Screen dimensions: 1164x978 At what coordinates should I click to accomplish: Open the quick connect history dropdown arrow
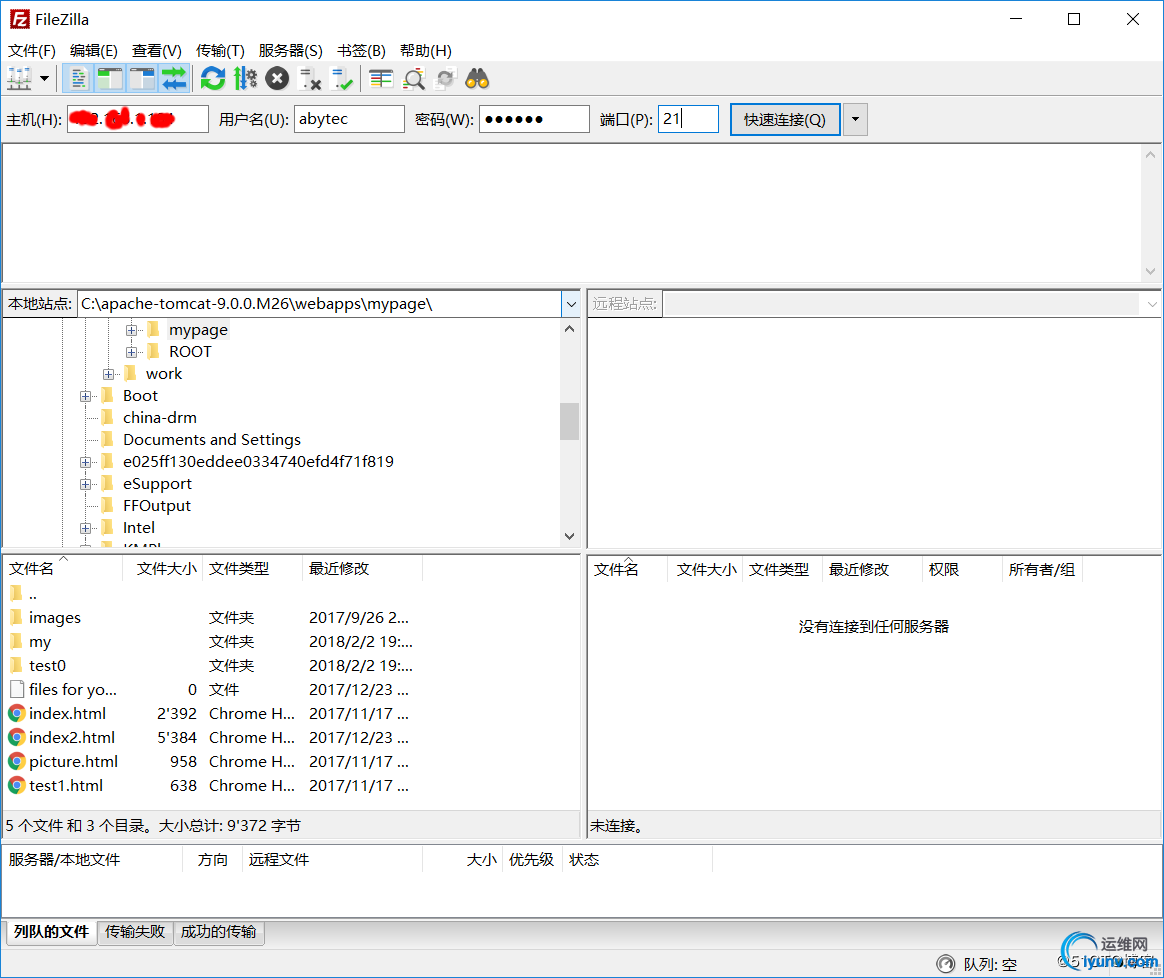coord(855,120)
